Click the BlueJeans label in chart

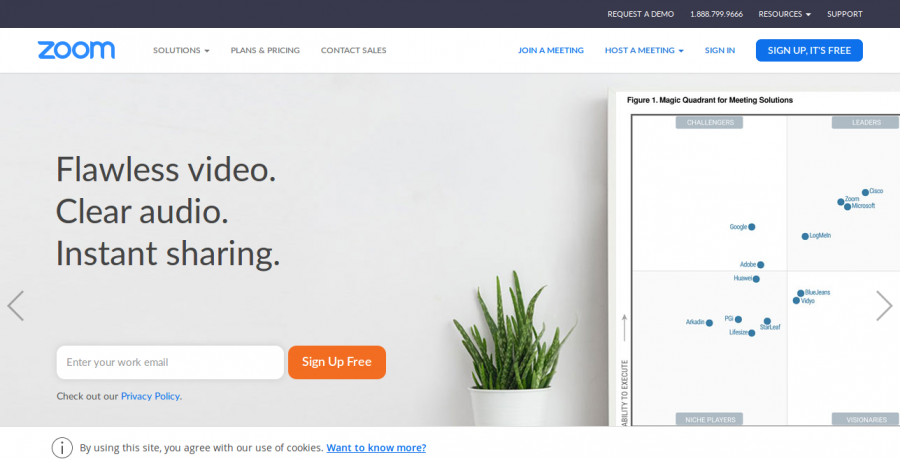817,293
